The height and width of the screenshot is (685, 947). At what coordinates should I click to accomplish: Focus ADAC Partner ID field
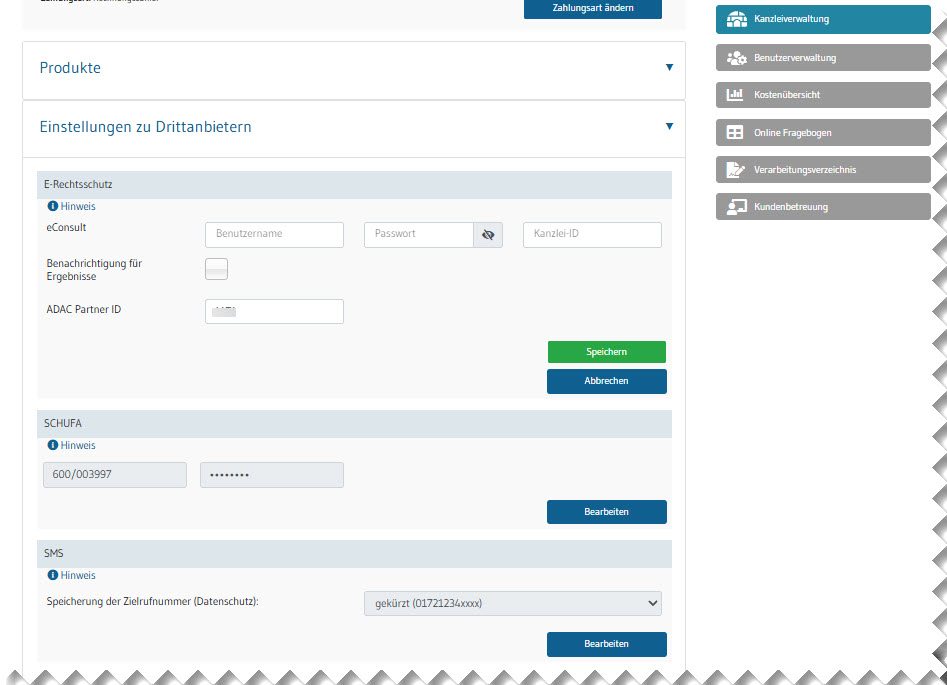(274, 312)
